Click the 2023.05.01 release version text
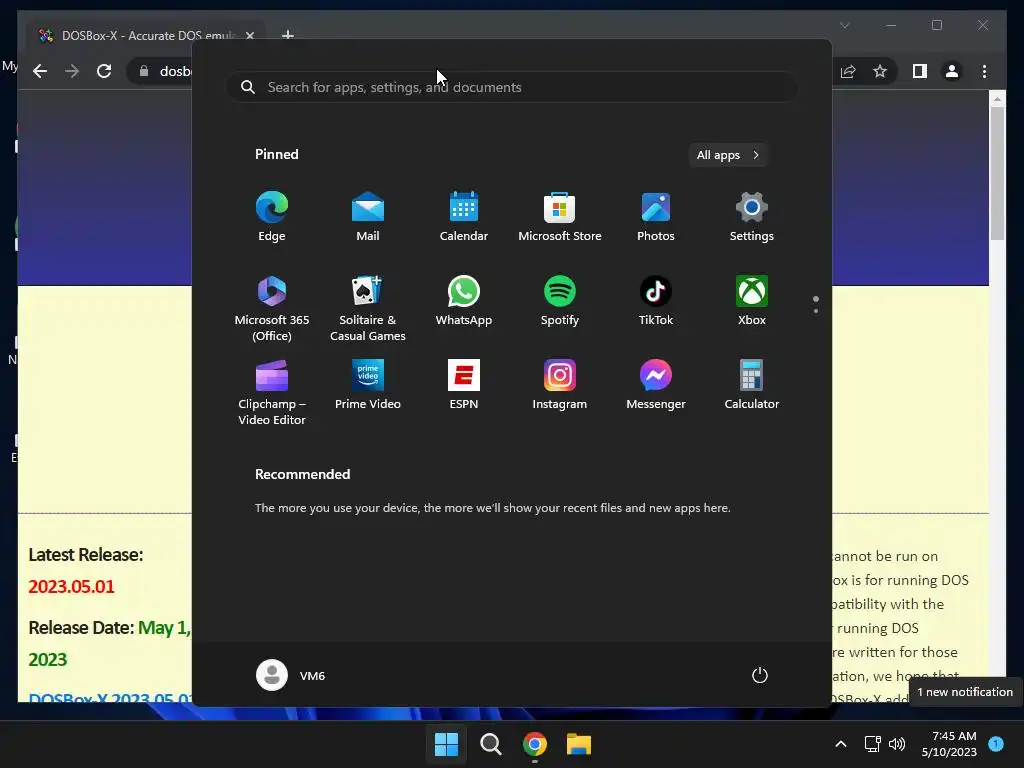This screenshot has height=768, width=1024. pos(71,586)
